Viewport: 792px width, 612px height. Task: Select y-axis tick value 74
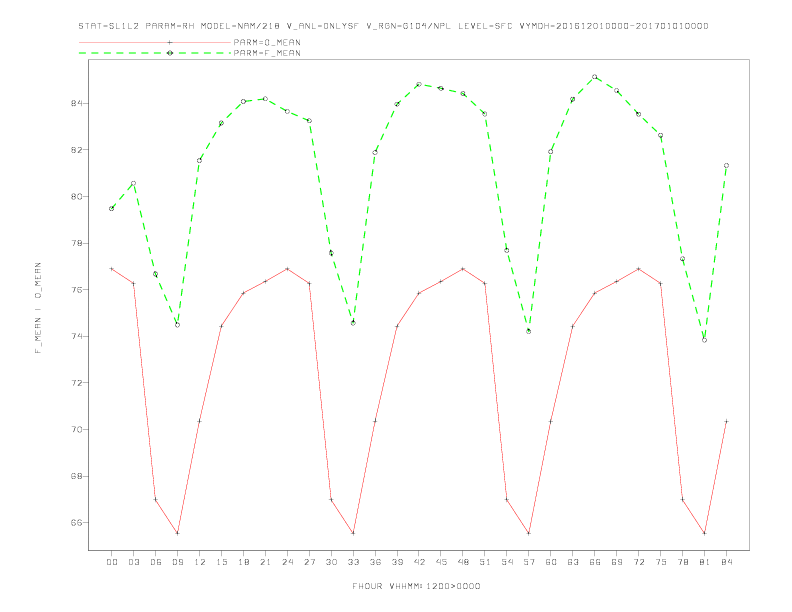click(76, 336)
